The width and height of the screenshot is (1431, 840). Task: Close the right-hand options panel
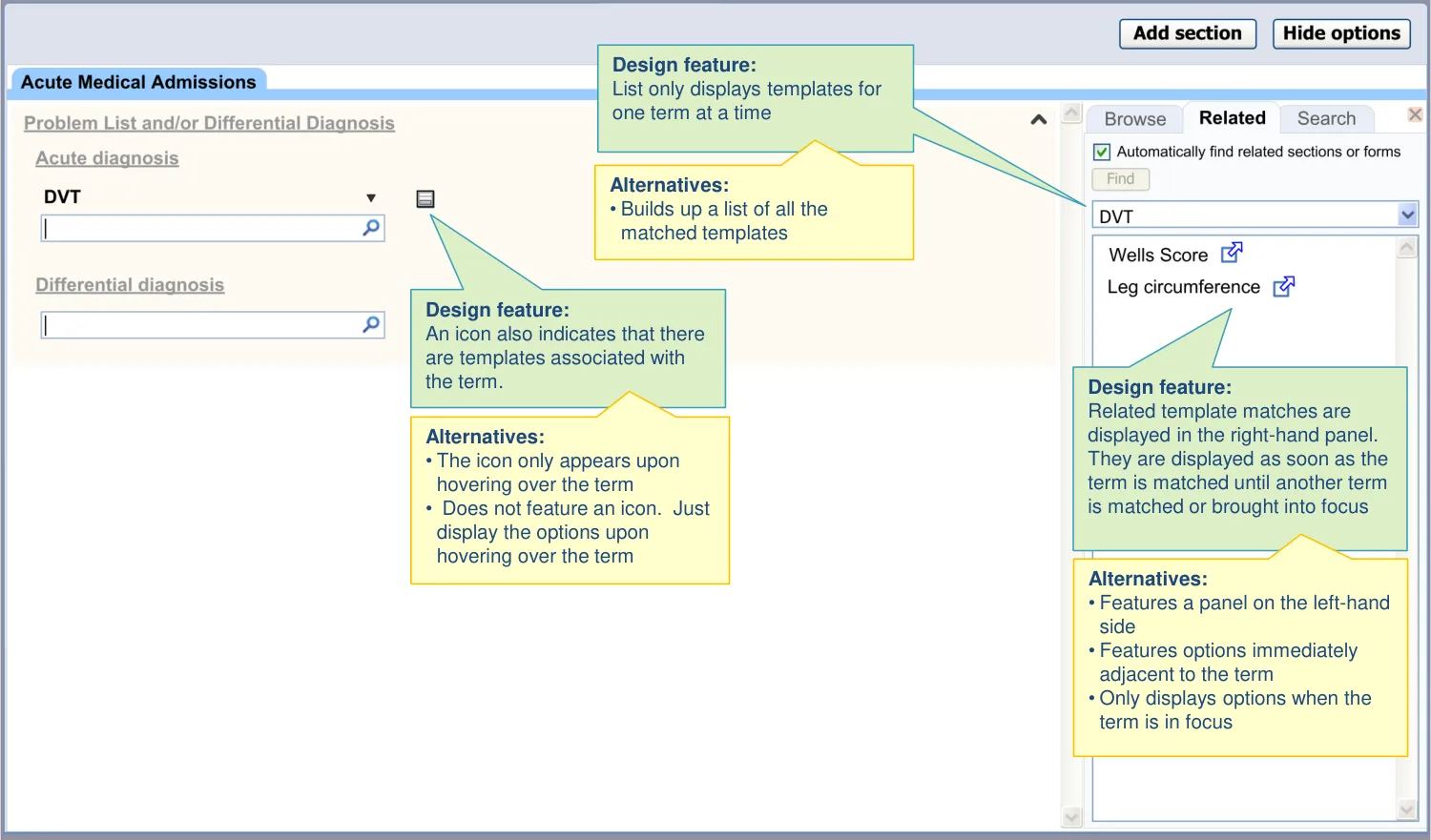pos(1415,115)
